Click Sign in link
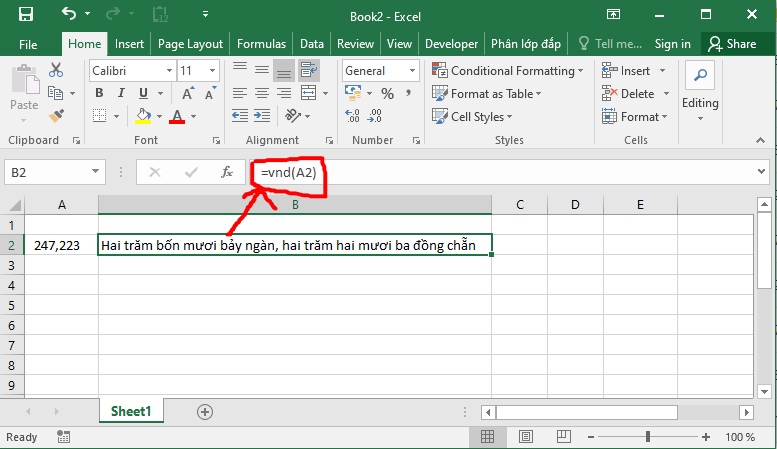This screenshot has height=449, width=777. (672, 44)
